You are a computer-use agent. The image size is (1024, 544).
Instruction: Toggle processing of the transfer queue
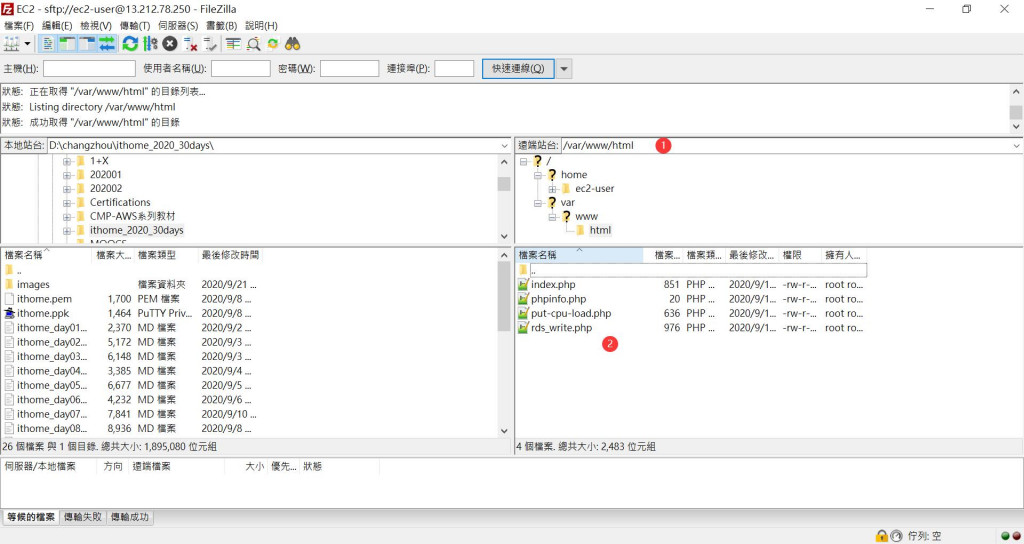tap(150, 44)
